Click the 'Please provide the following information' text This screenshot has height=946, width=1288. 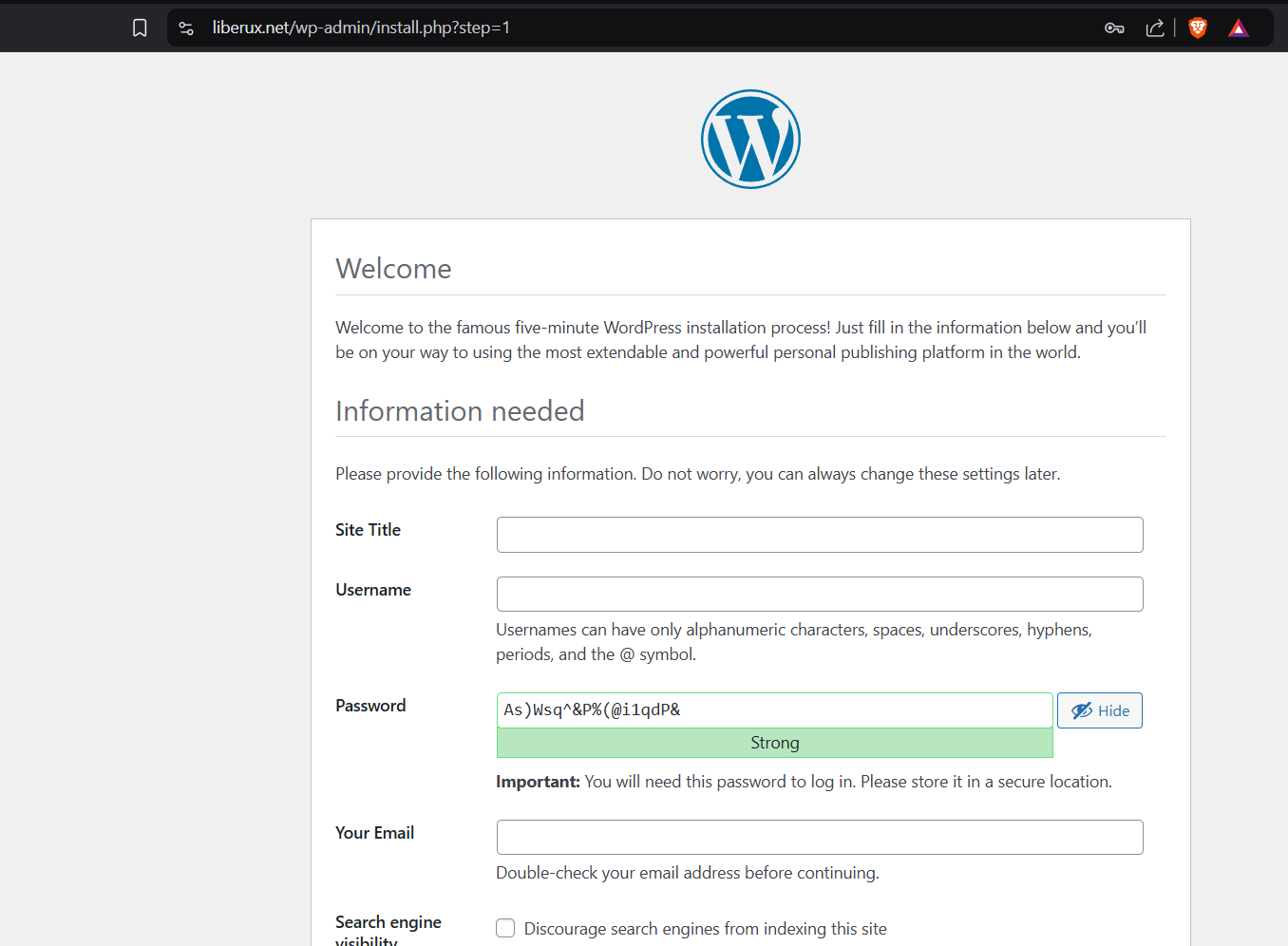point(698,474)
